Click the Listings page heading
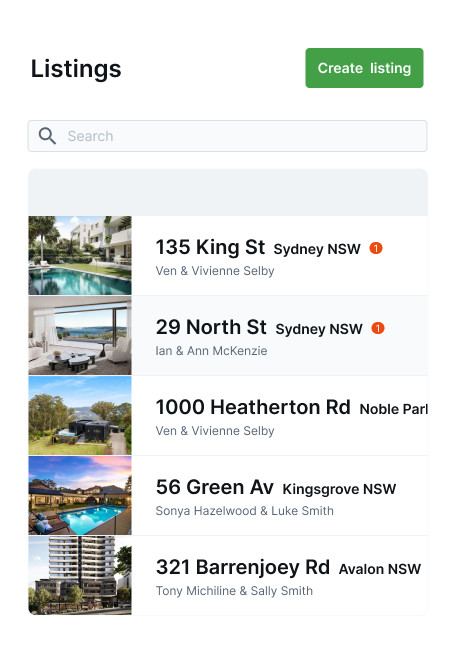454x664 pixels. tap(76, 69)
